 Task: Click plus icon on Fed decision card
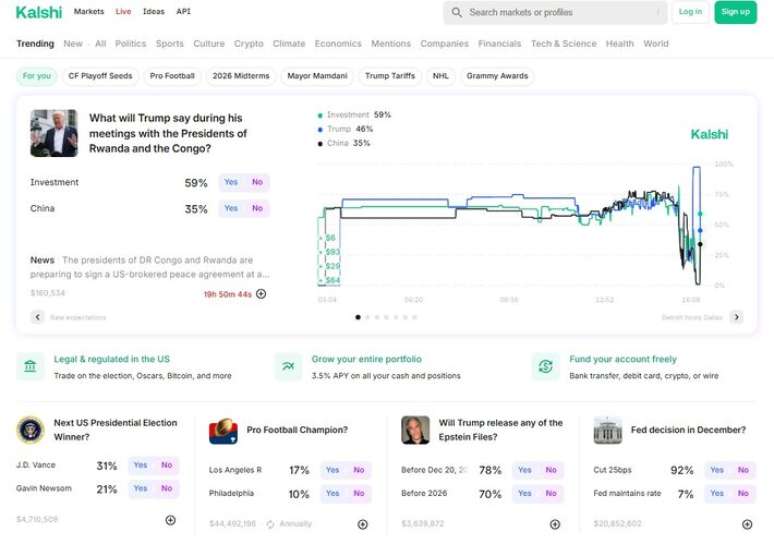(x=747, y=524)
